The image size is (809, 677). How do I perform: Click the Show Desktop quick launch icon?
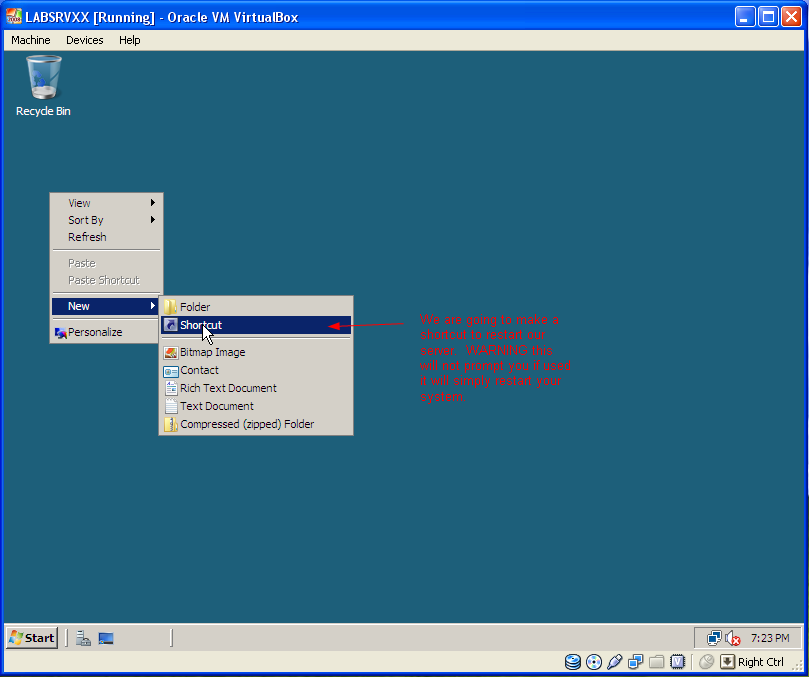point(106,638)
